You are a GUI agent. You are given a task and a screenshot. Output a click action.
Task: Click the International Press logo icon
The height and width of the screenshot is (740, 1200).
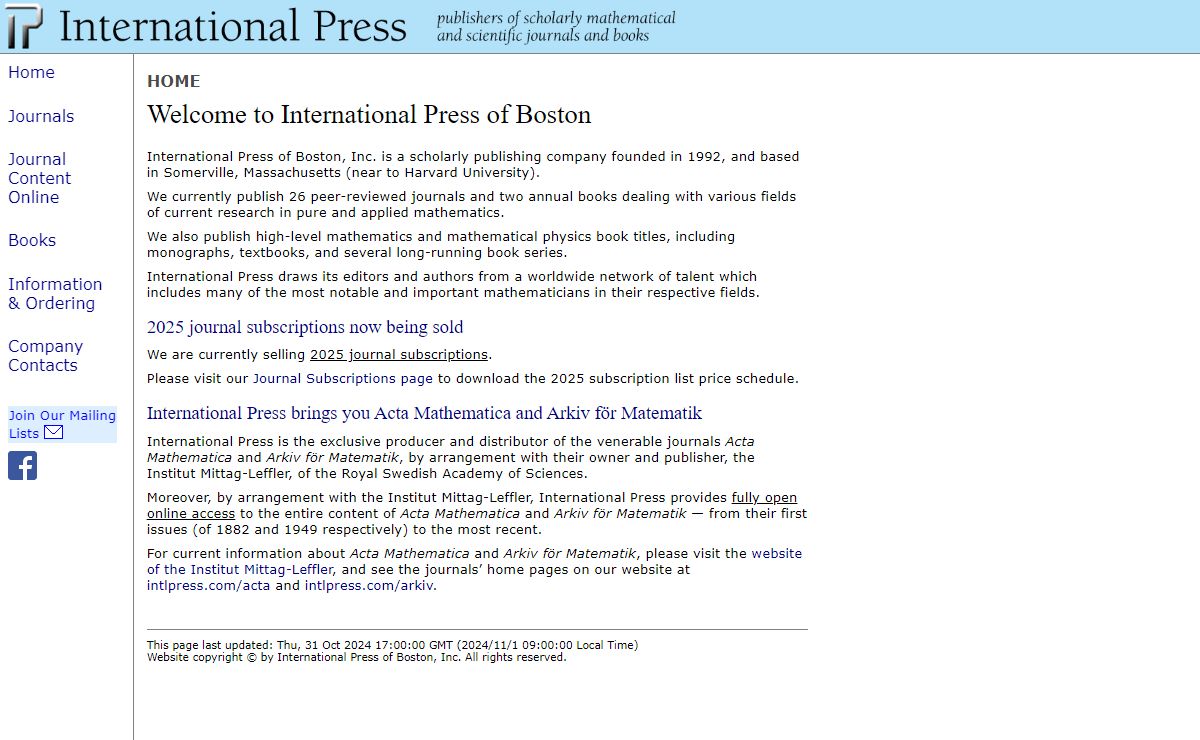click(x=25, y=26)
